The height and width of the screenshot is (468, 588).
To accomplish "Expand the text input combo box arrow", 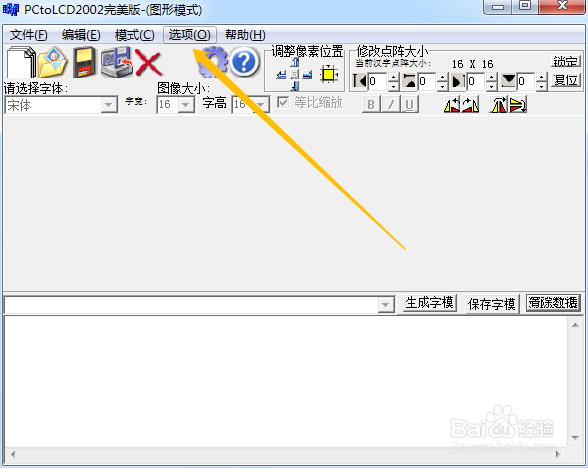I will pos(386,304).
